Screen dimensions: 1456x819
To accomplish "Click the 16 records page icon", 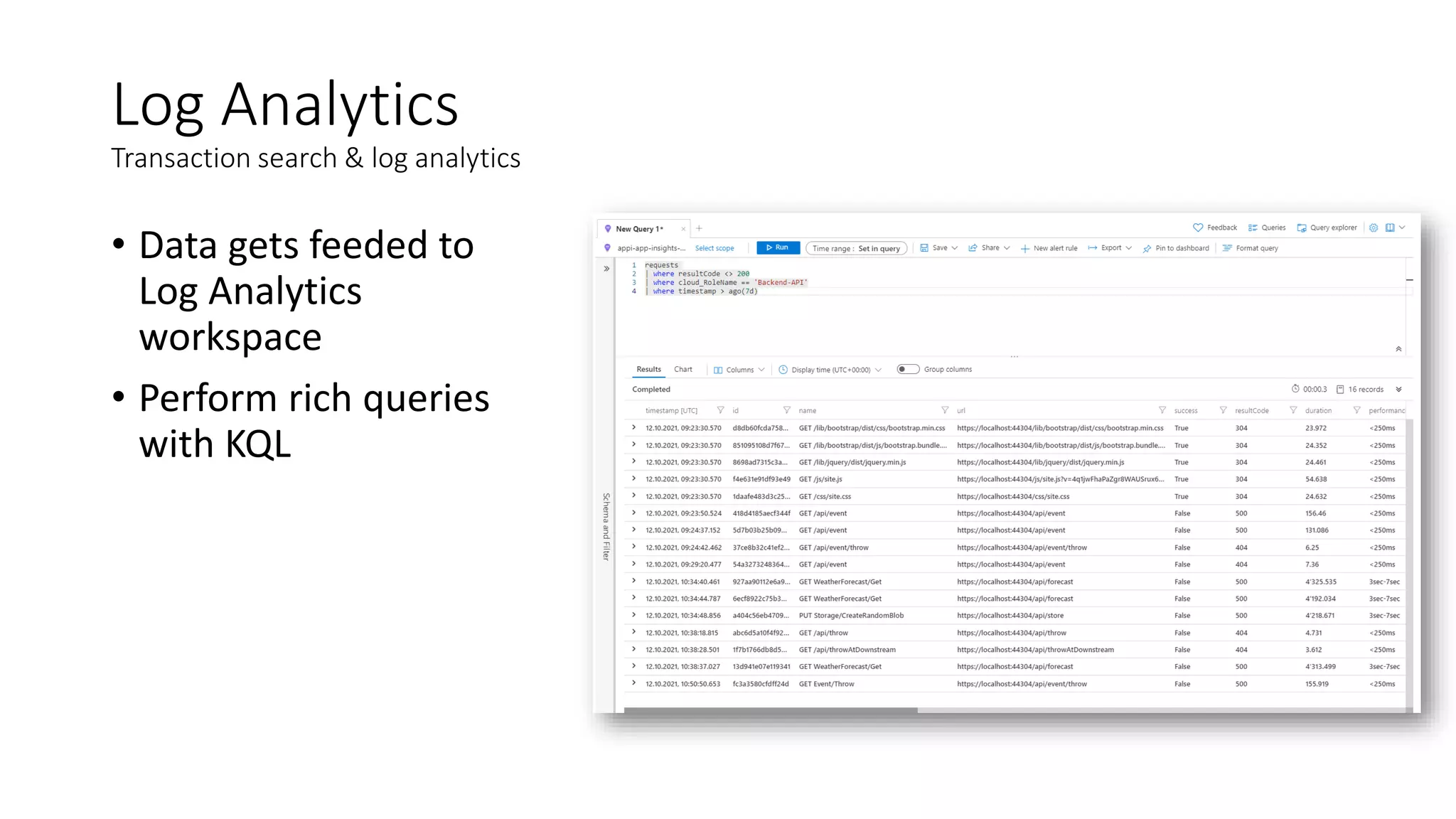I will 1340,390.
